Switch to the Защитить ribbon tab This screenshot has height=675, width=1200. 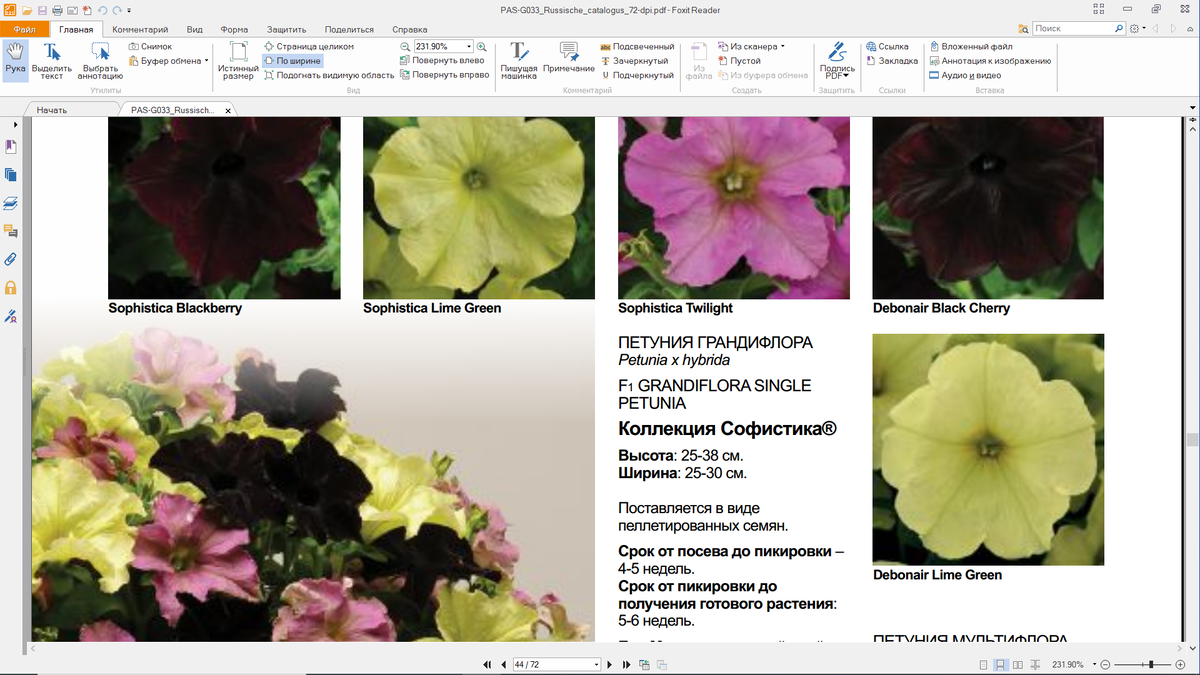[x=288, y=29]
